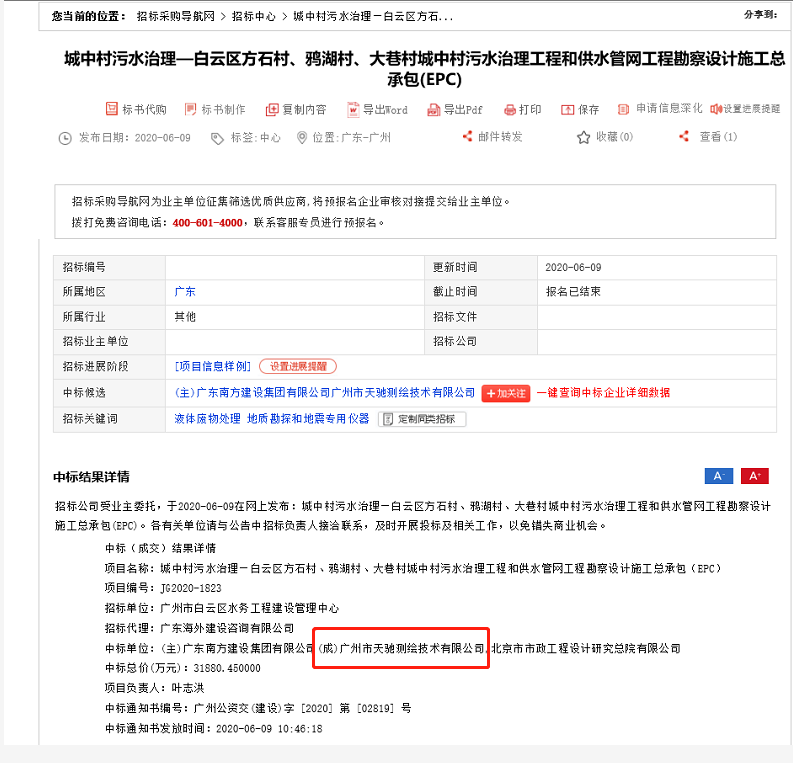Decrease font size with blue A- button
This screenshot has height=763, width=793.
[718, 476]
